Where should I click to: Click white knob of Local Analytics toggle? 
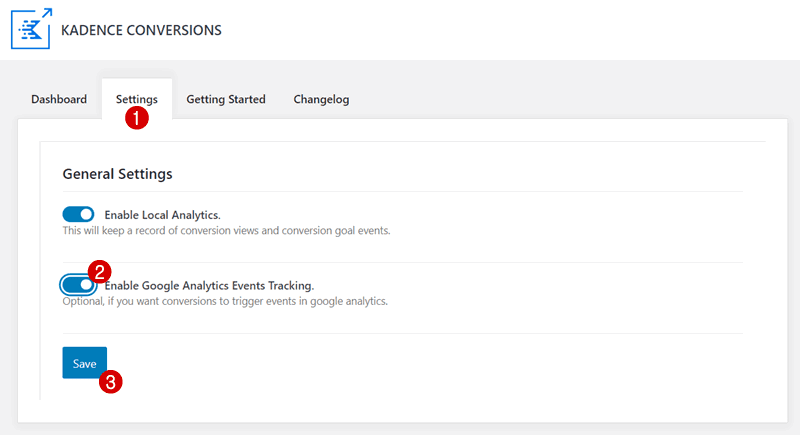click(x=87, y=214)
